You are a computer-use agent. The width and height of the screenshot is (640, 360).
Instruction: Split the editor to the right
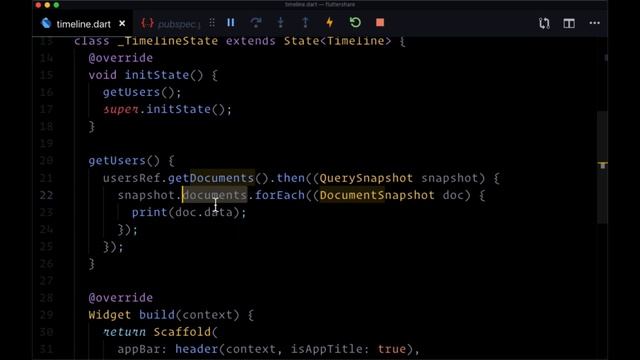[x=569, y=23]
